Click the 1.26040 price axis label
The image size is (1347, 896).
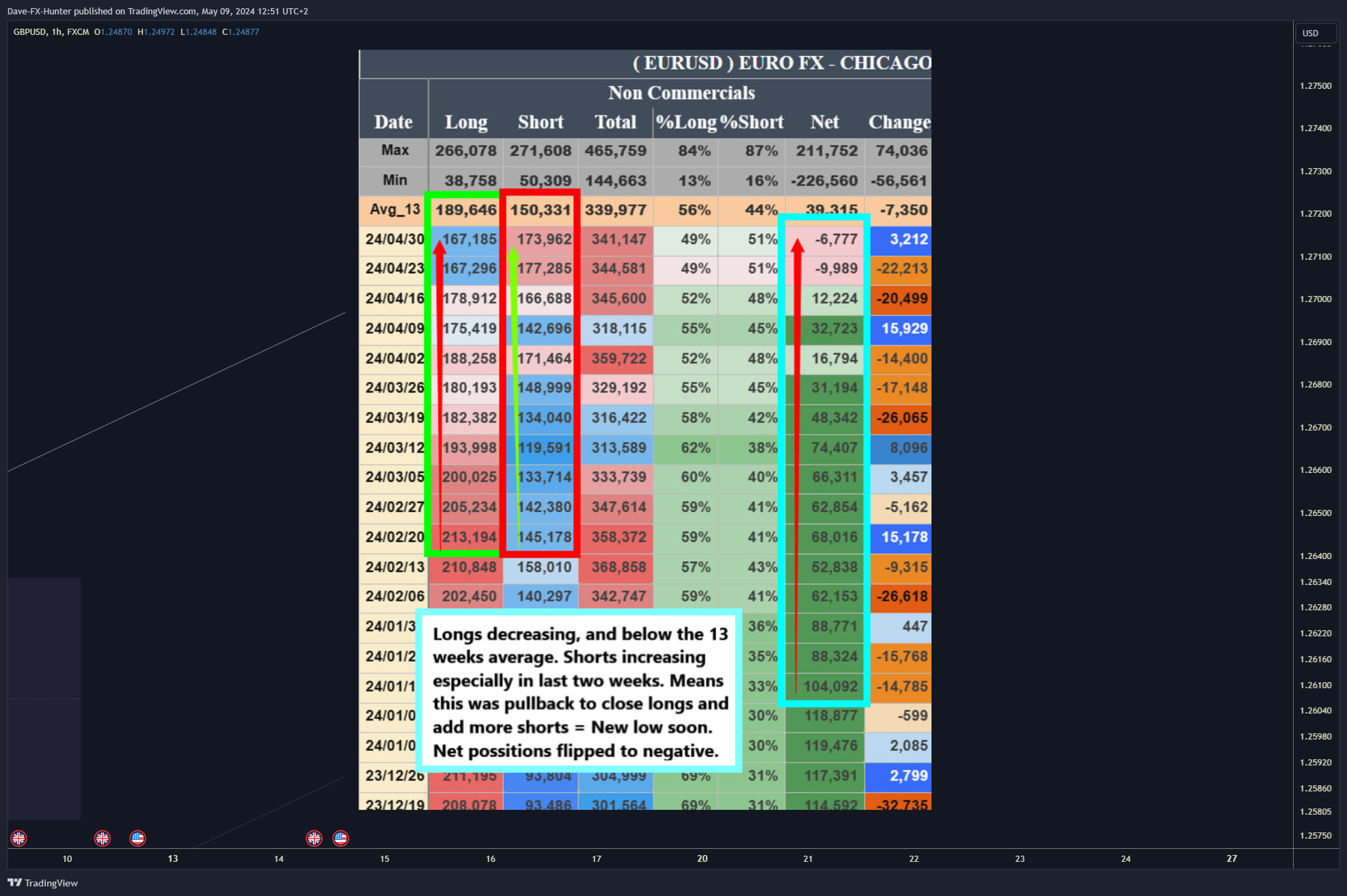1316,710
